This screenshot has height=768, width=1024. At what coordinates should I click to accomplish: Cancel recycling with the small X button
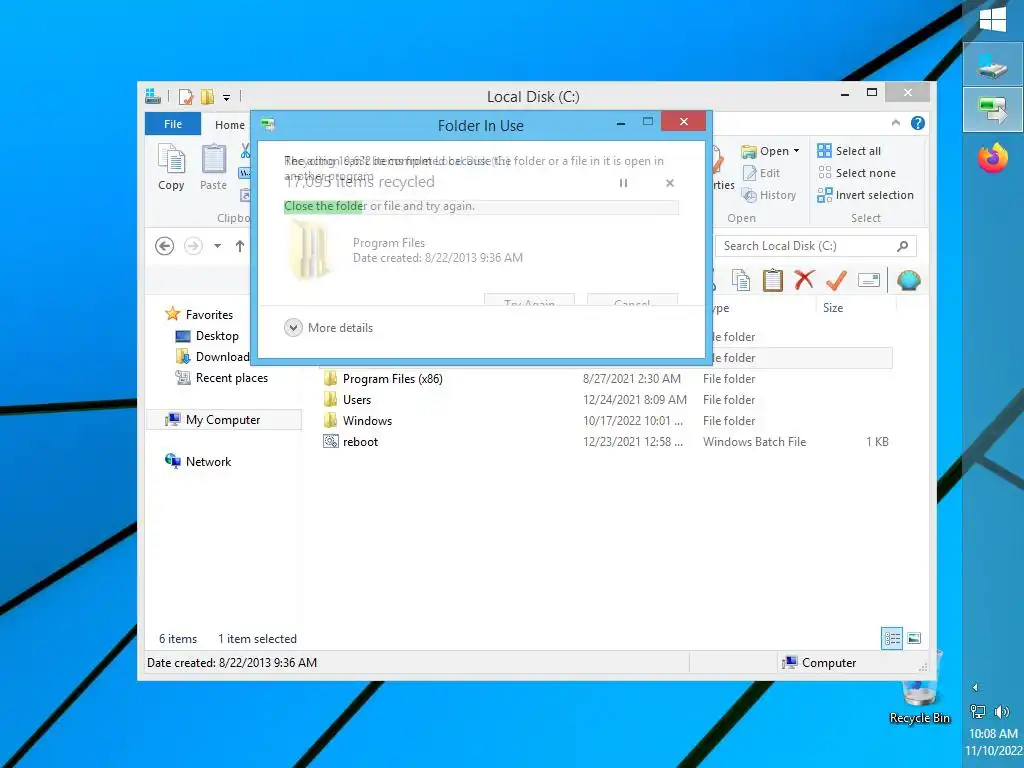(x=669, y=184)
